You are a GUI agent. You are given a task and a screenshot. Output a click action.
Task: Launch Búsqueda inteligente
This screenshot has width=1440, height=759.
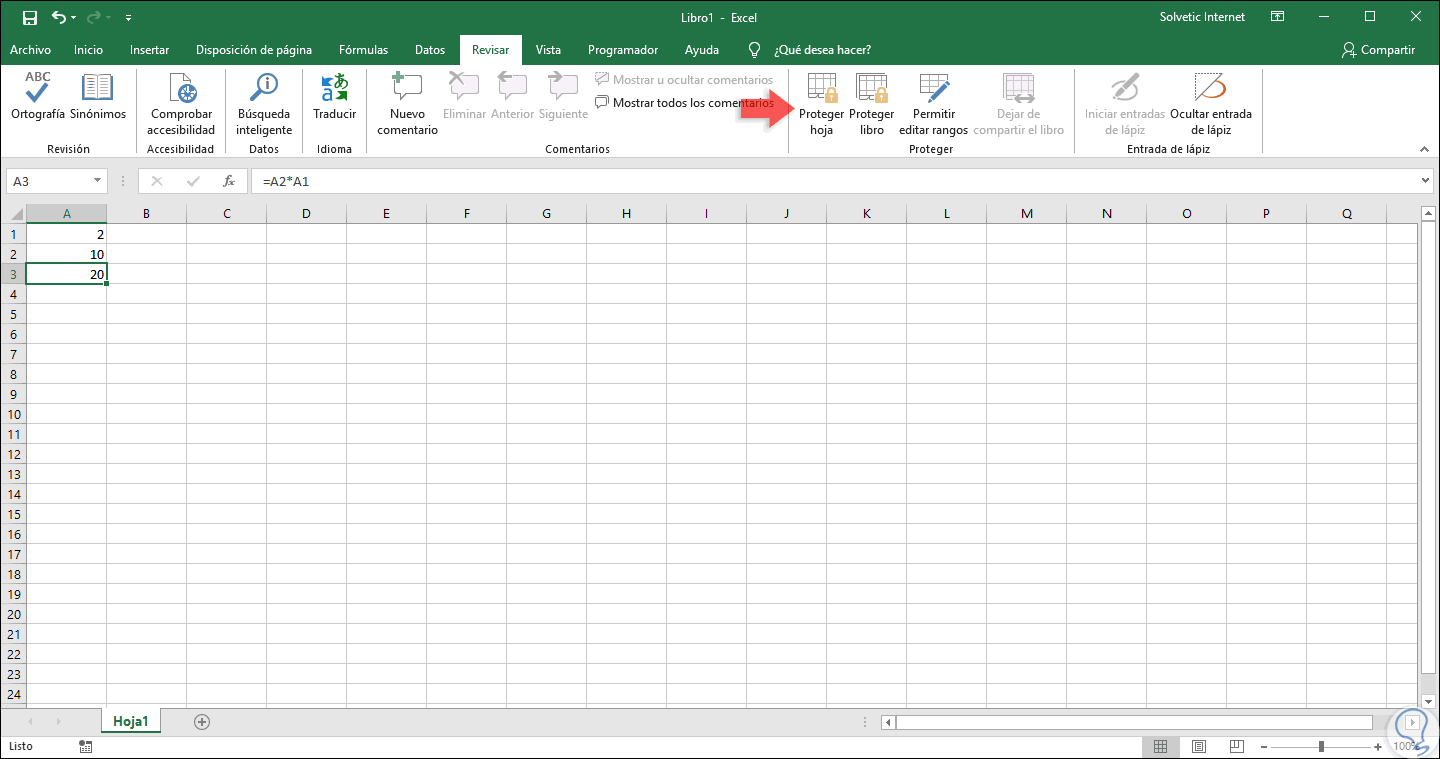tap(263, 105)
